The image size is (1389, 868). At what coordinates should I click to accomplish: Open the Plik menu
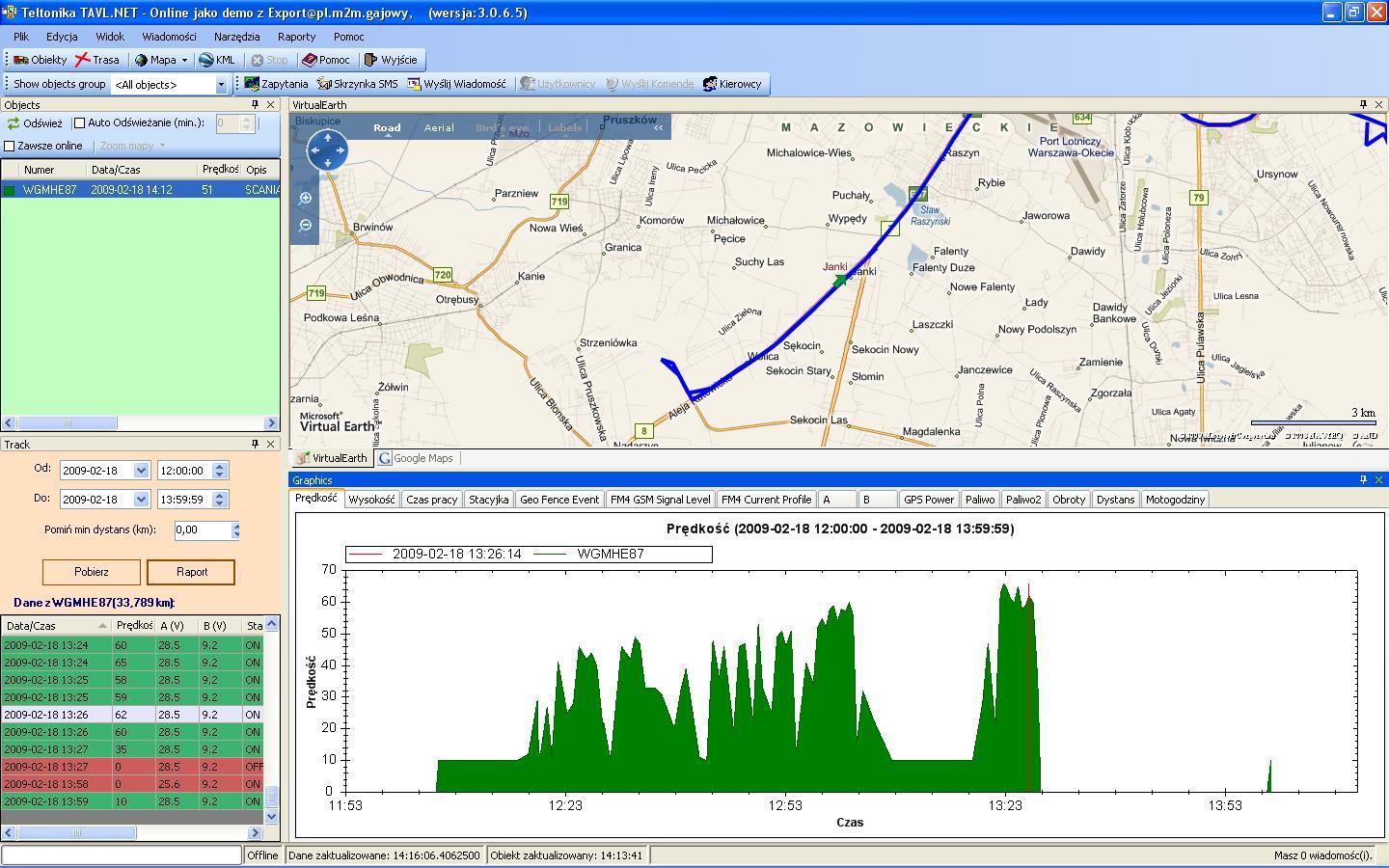tap(21, 37)
